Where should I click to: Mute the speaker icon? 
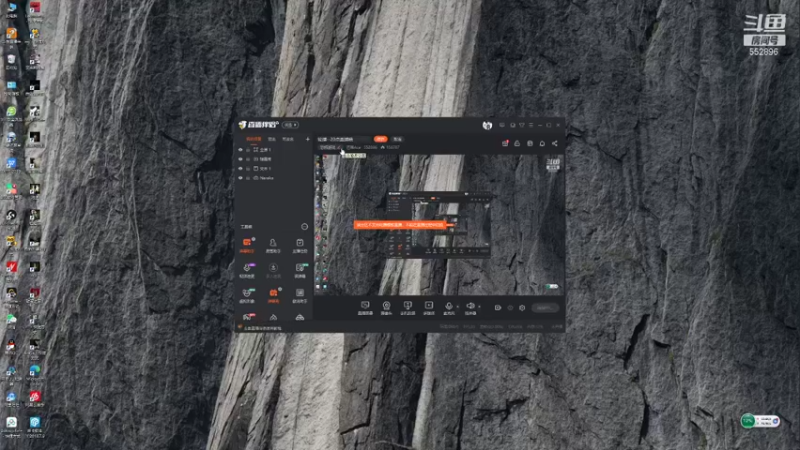click(x=470, y=308)
